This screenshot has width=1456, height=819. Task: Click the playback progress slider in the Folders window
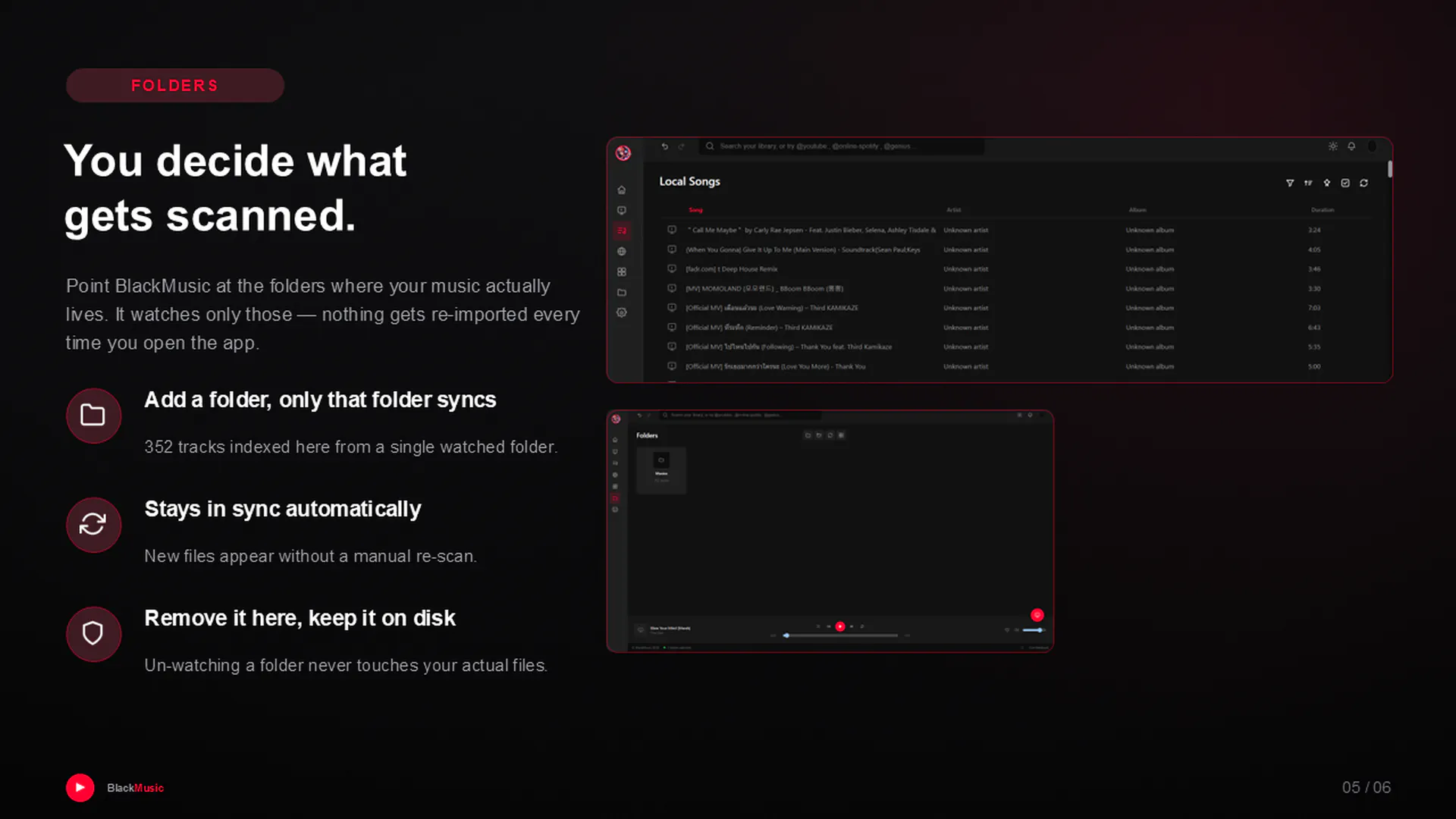(841, 635)
